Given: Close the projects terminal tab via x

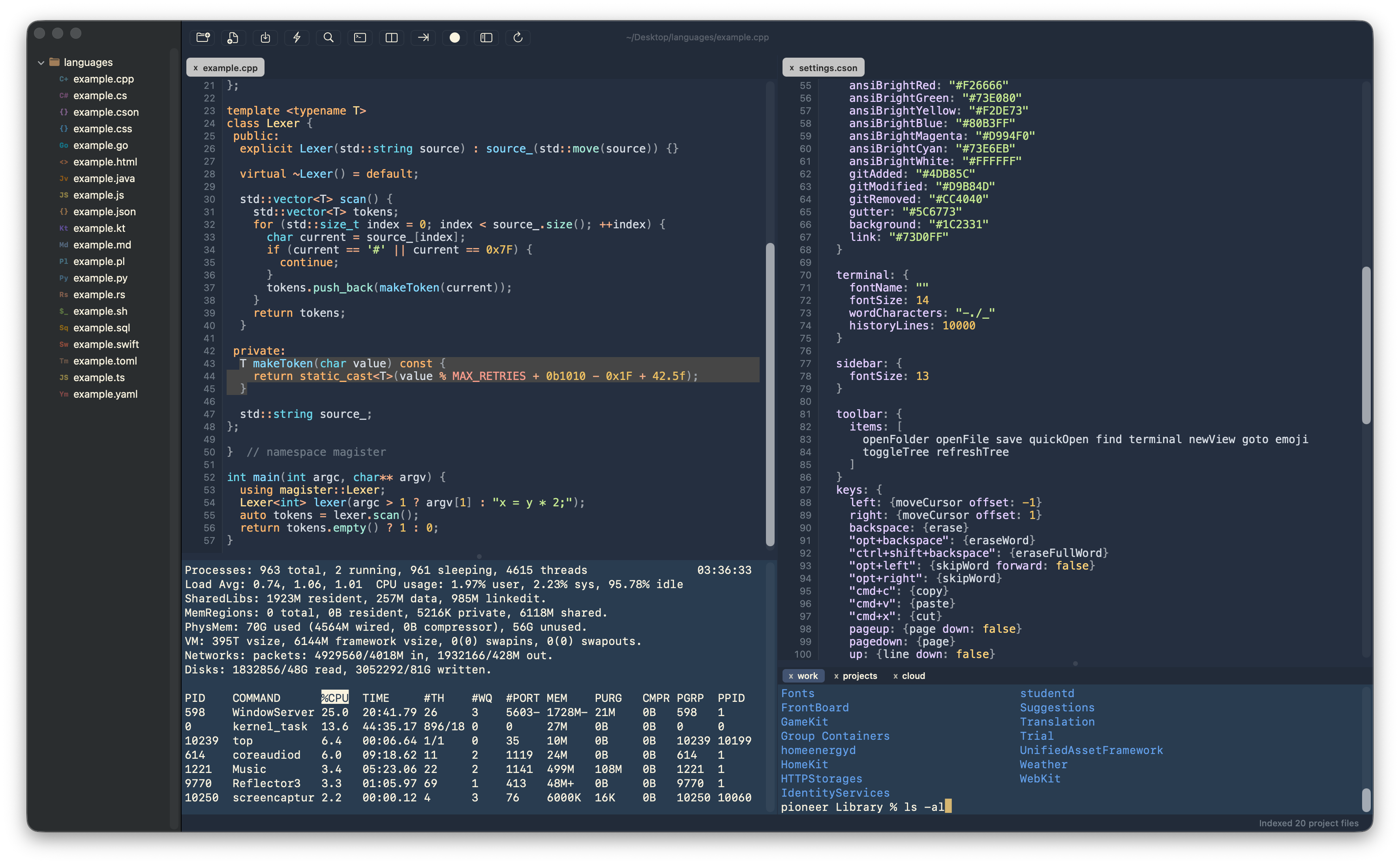Looking at the screenshot, I should tap(836, 676).
